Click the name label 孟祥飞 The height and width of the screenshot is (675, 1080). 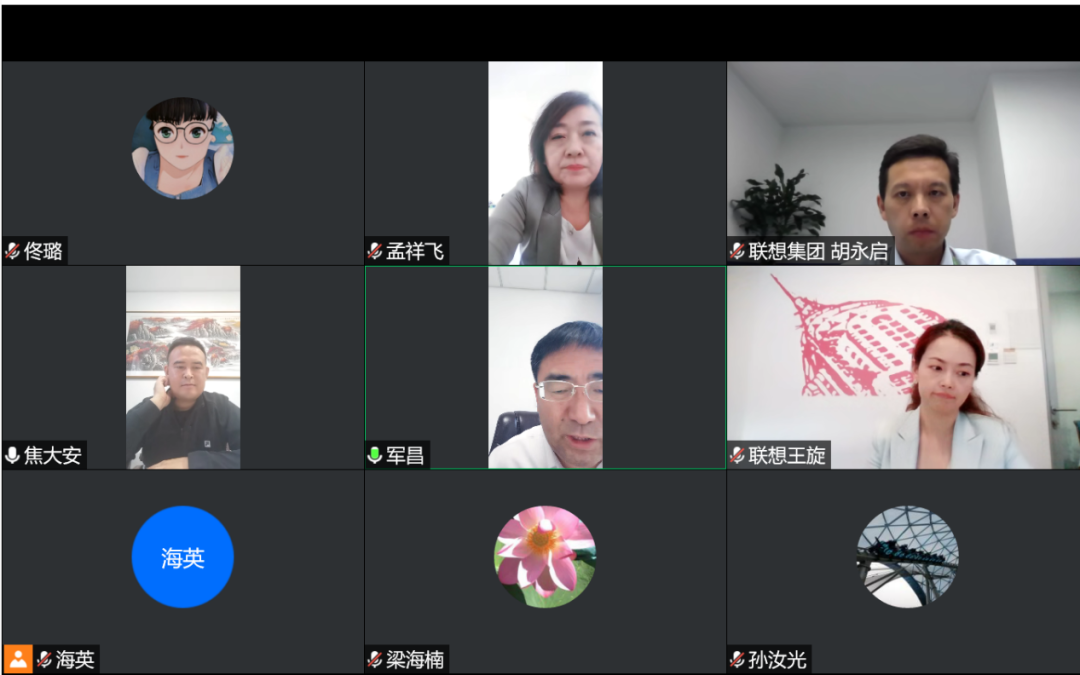(x=415, y=251)
